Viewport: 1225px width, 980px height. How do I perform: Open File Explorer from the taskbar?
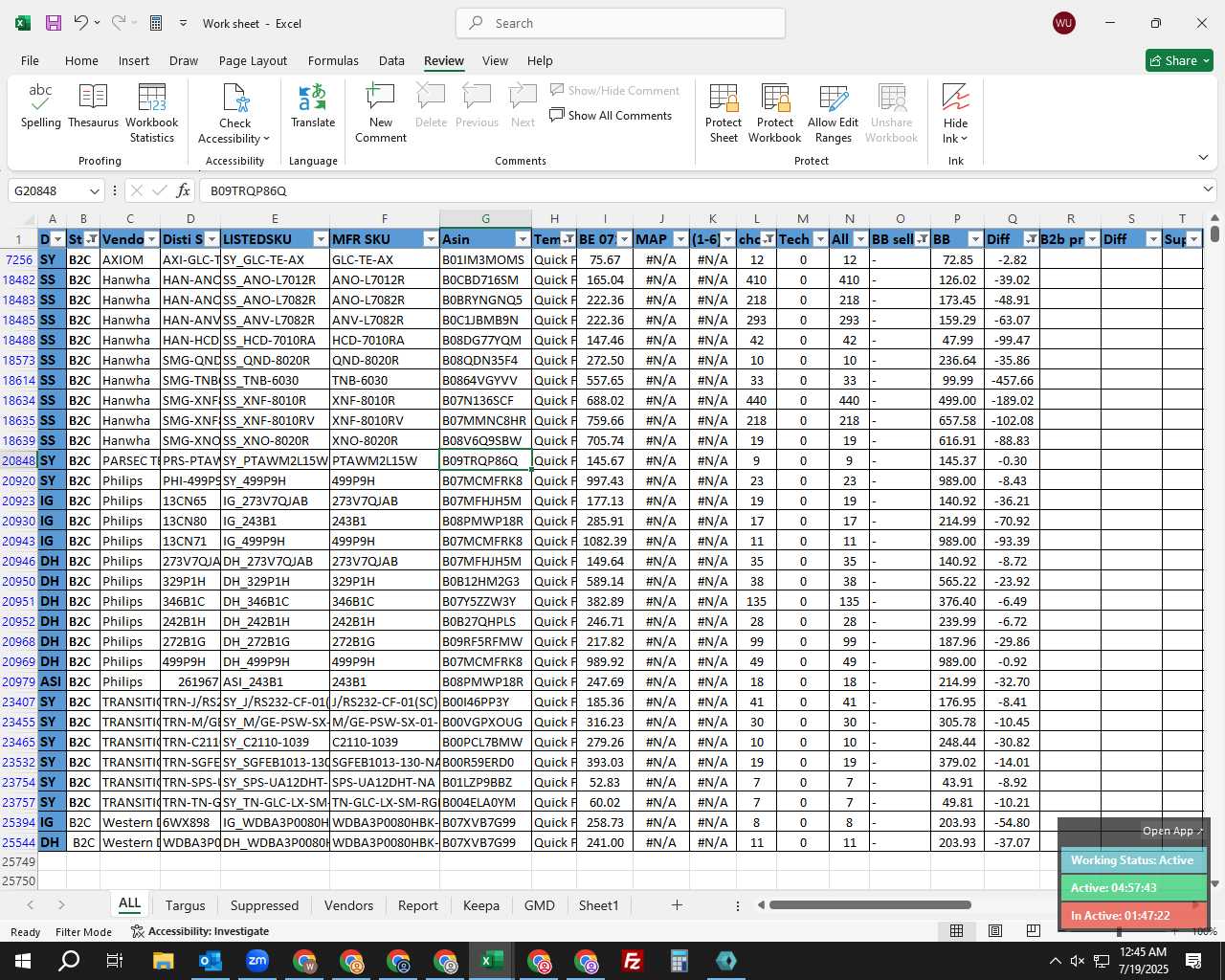click(164, 961)
